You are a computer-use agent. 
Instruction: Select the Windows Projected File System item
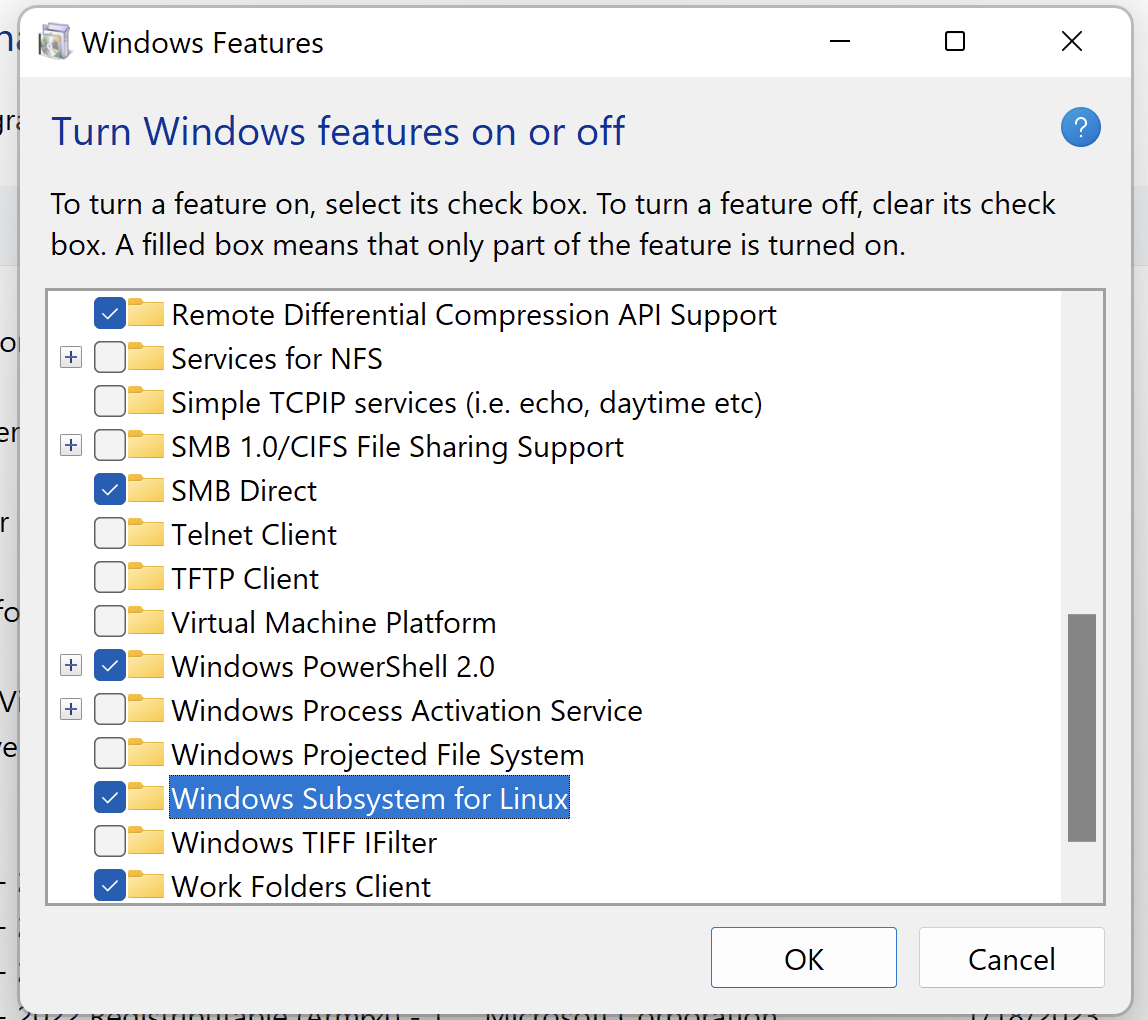[377, 754]
